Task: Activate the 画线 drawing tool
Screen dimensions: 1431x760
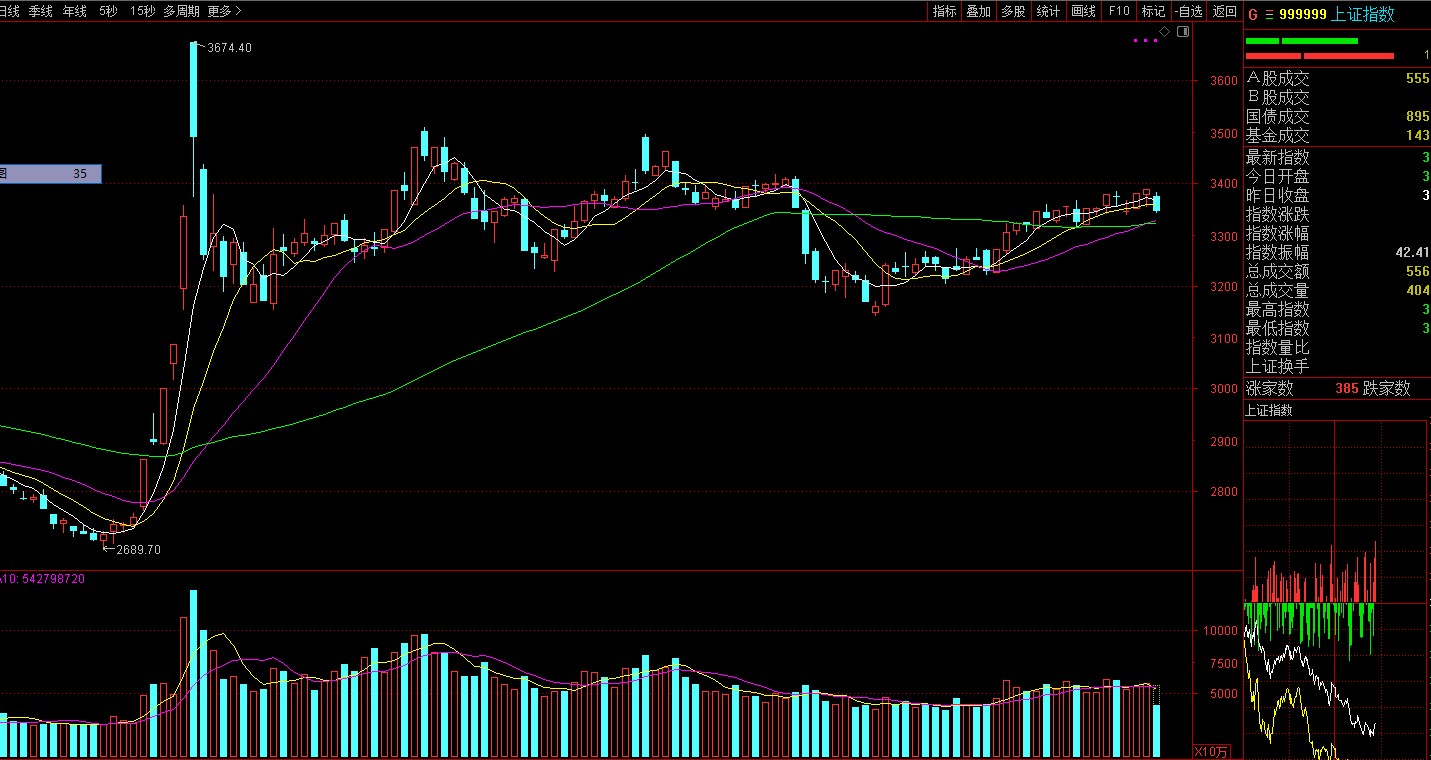Action: click(1083, 11)
